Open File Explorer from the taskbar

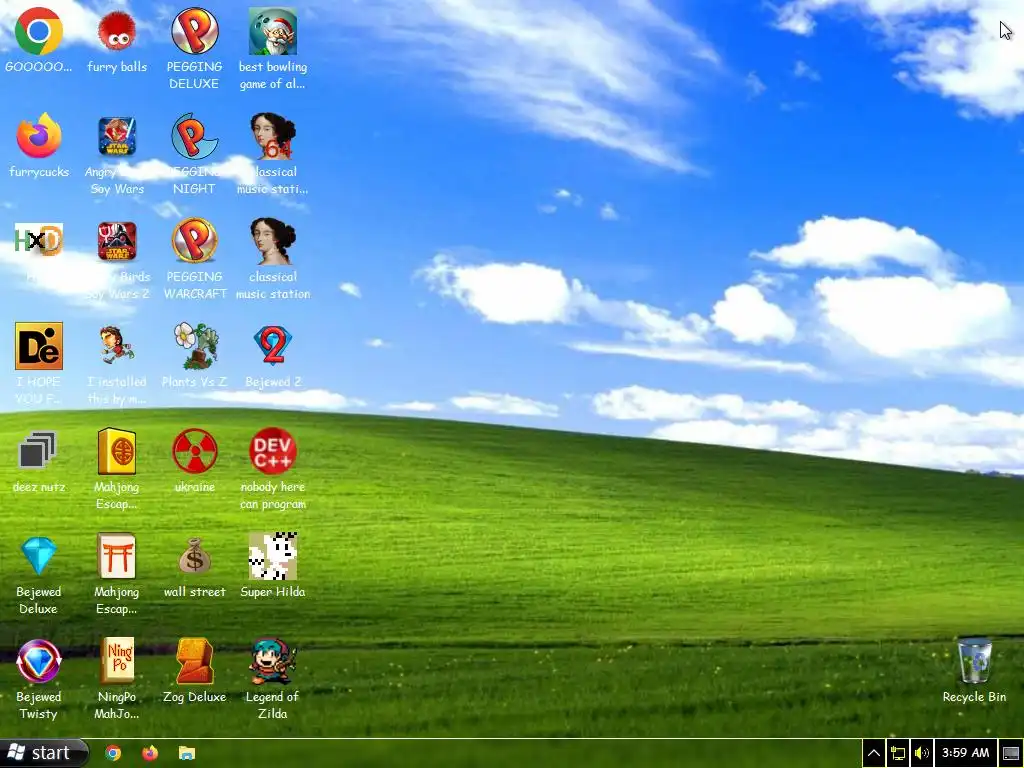187,753
